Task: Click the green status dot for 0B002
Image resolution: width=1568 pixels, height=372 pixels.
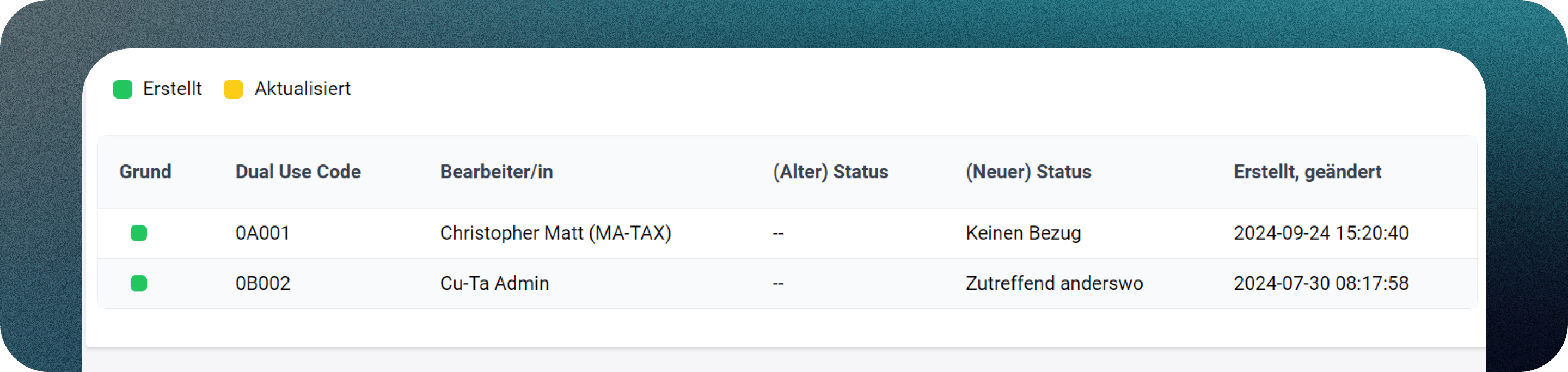Action: point(139,283)
